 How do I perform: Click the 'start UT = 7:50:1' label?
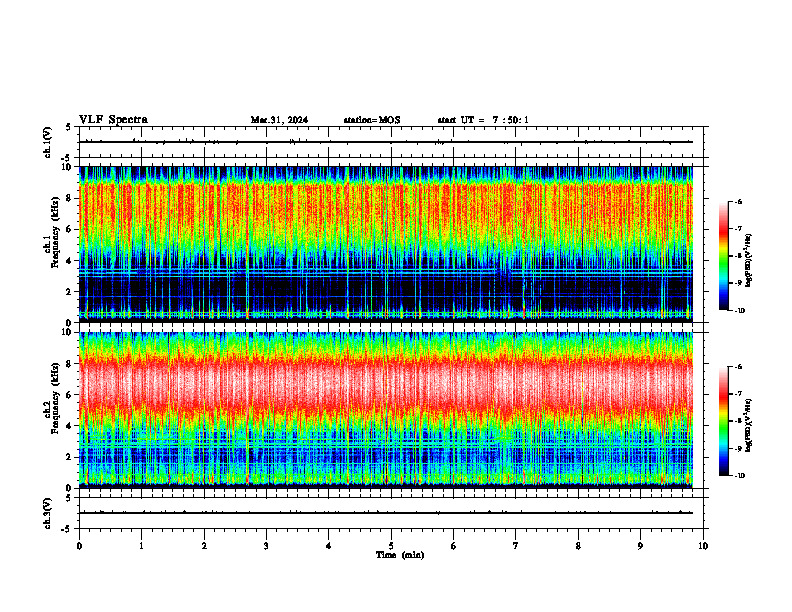[x=483, y=120]
